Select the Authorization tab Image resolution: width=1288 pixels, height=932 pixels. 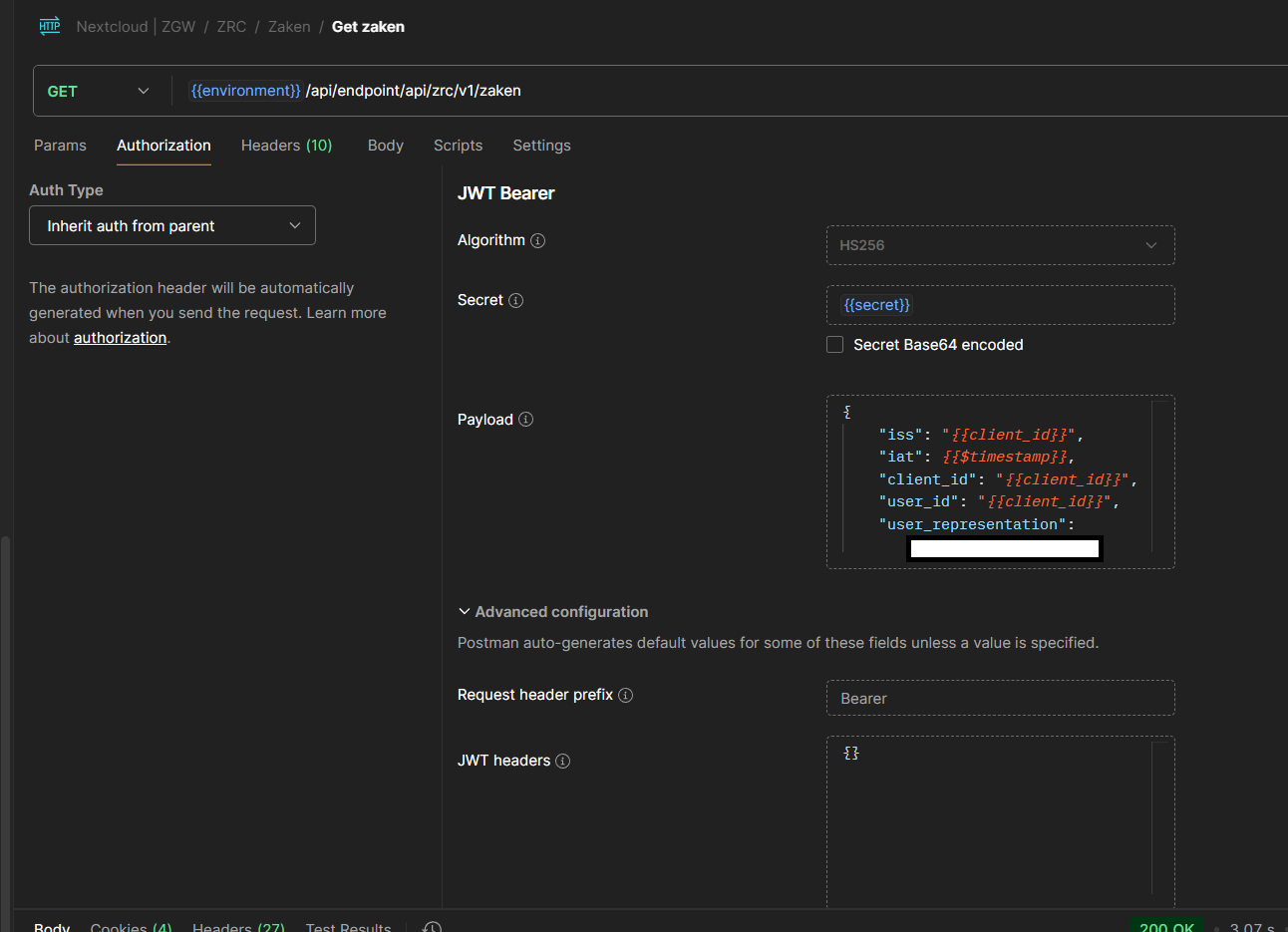click(163, 146)
